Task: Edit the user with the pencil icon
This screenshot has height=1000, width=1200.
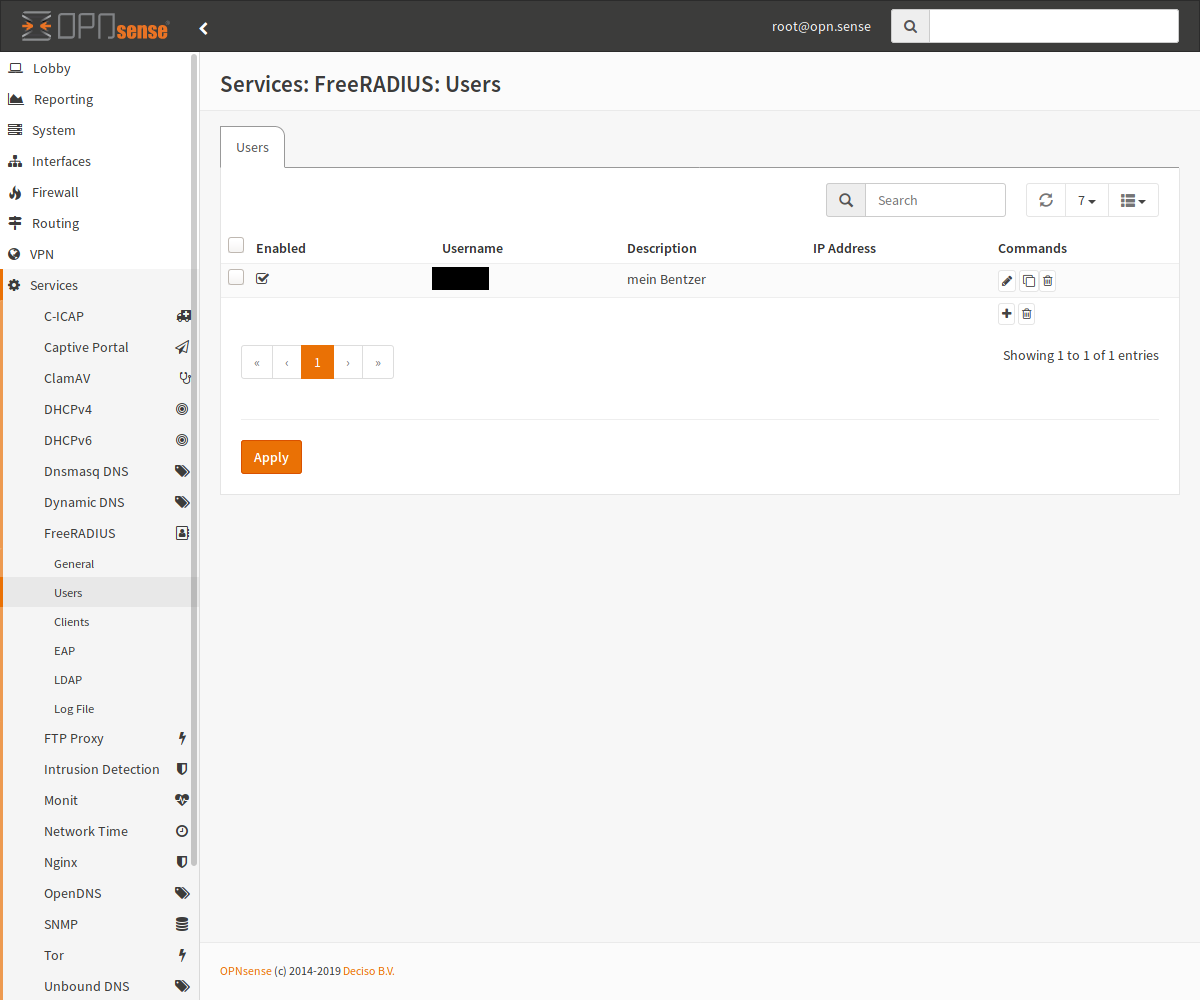Action: click(x=1006, y=281)
